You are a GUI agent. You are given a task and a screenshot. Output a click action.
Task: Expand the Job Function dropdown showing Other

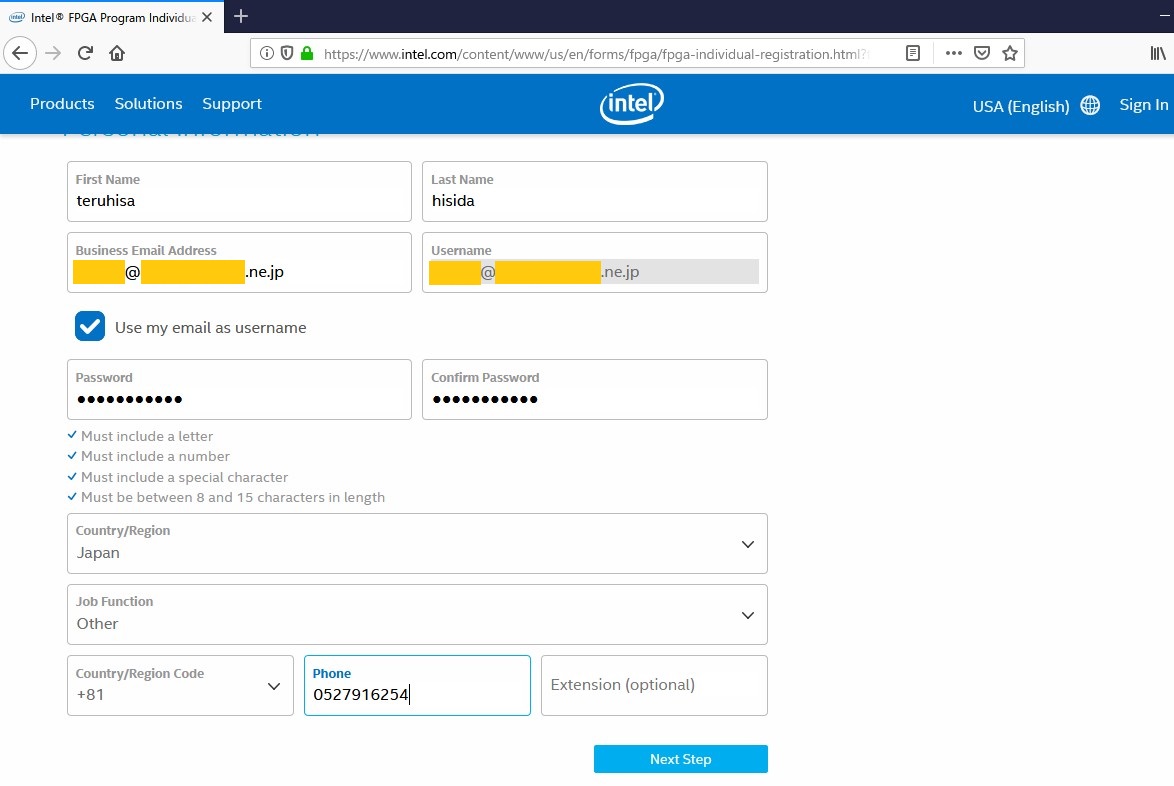[417, 615]
